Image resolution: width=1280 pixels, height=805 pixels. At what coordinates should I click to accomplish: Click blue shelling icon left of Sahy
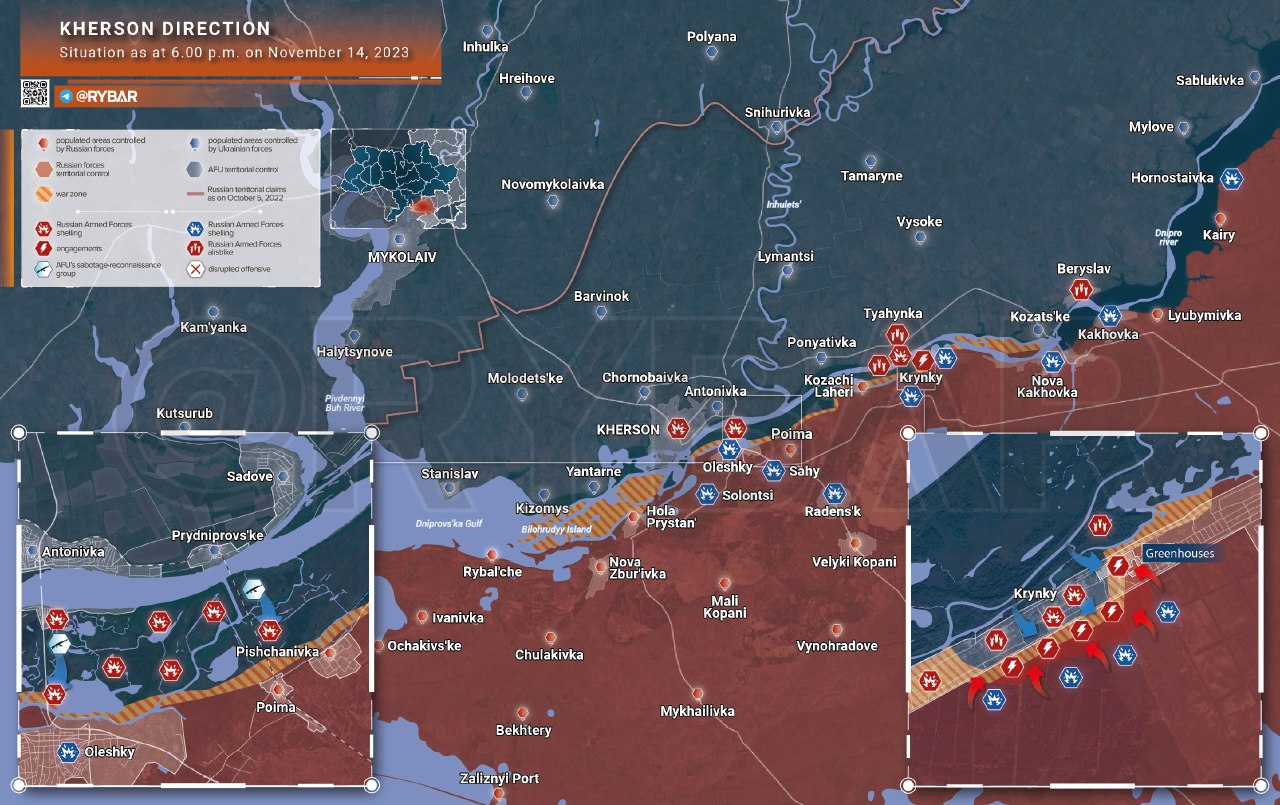point(773,469)
